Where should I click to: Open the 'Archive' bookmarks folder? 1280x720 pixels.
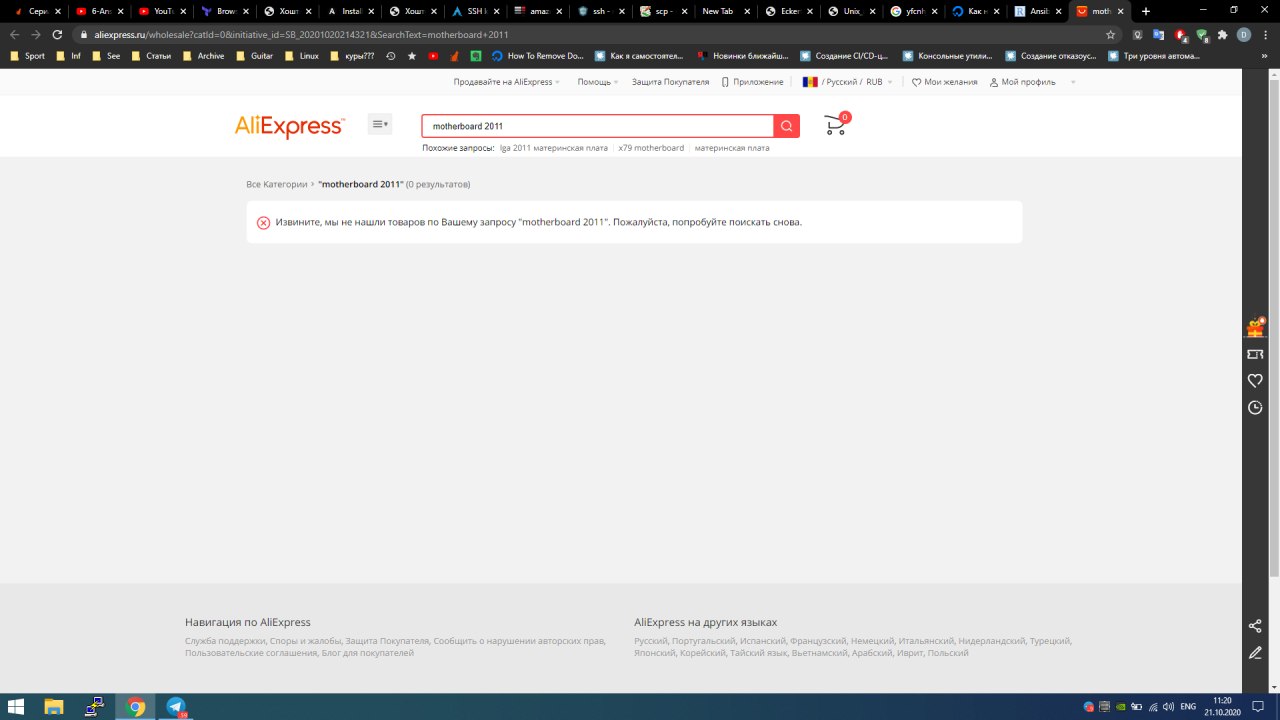(202, 56)
